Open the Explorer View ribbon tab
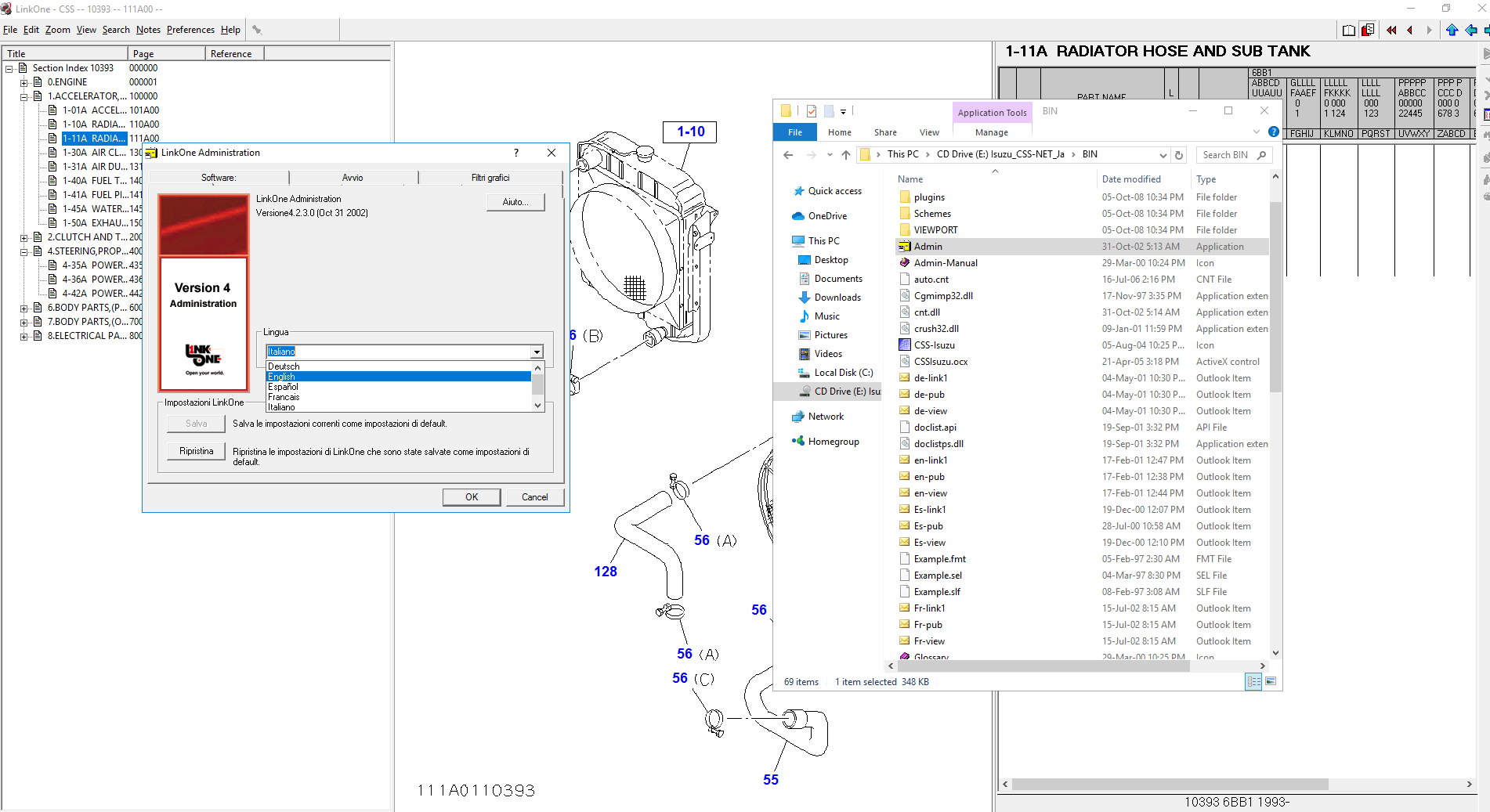Viewport: 1490px width, 812px height. 929,132
